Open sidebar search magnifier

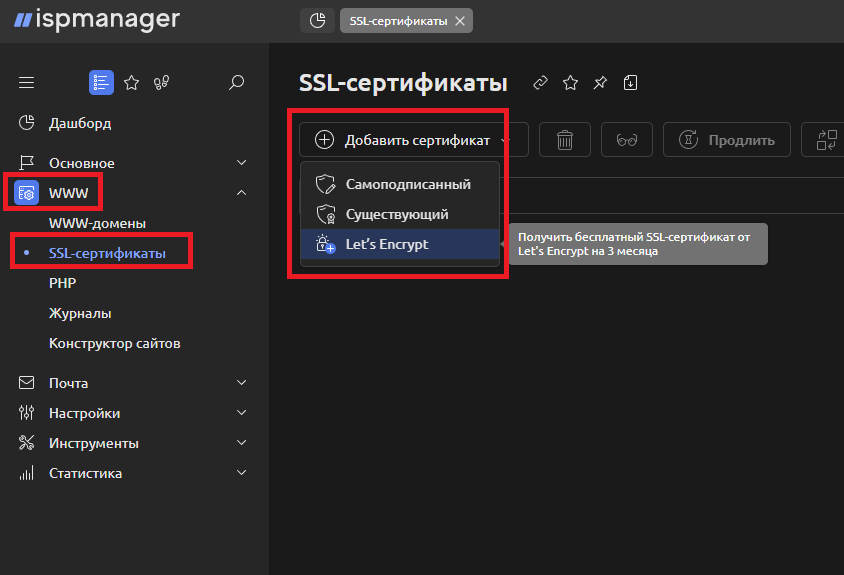click(x=236, y=82)
